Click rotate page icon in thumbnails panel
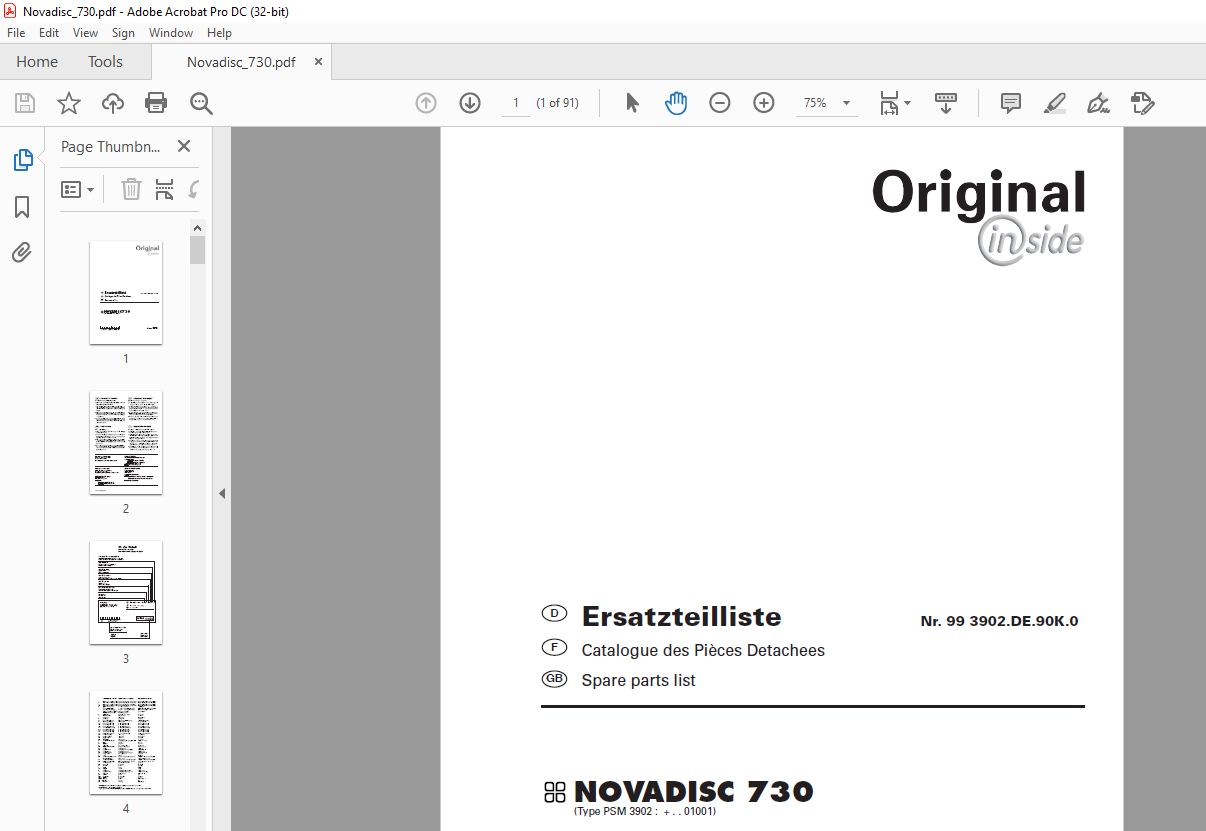Screen dimensions: 1206x831 (x=194, y=189)
